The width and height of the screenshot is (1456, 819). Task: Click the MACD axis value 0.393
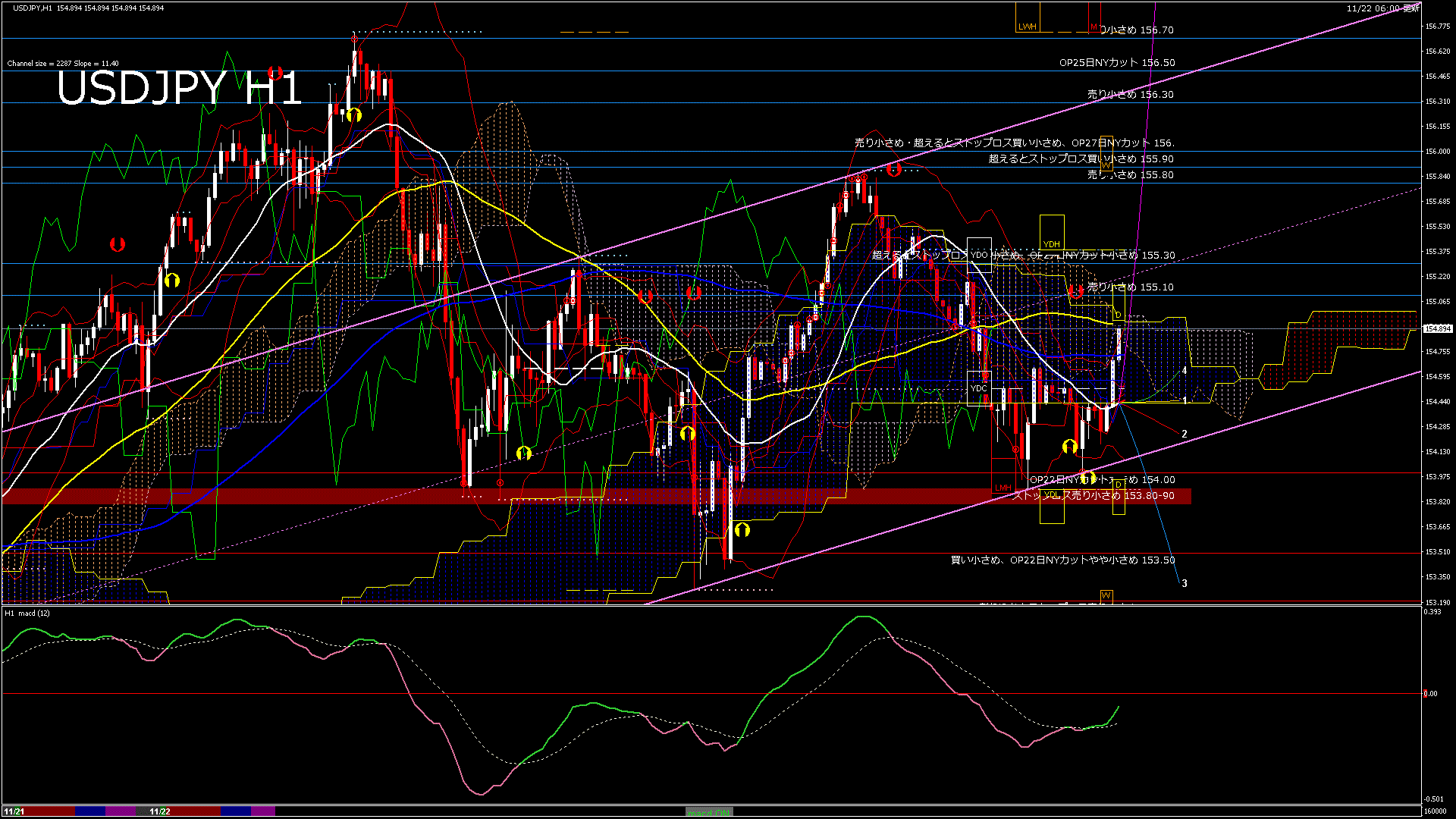(1432, 612)
